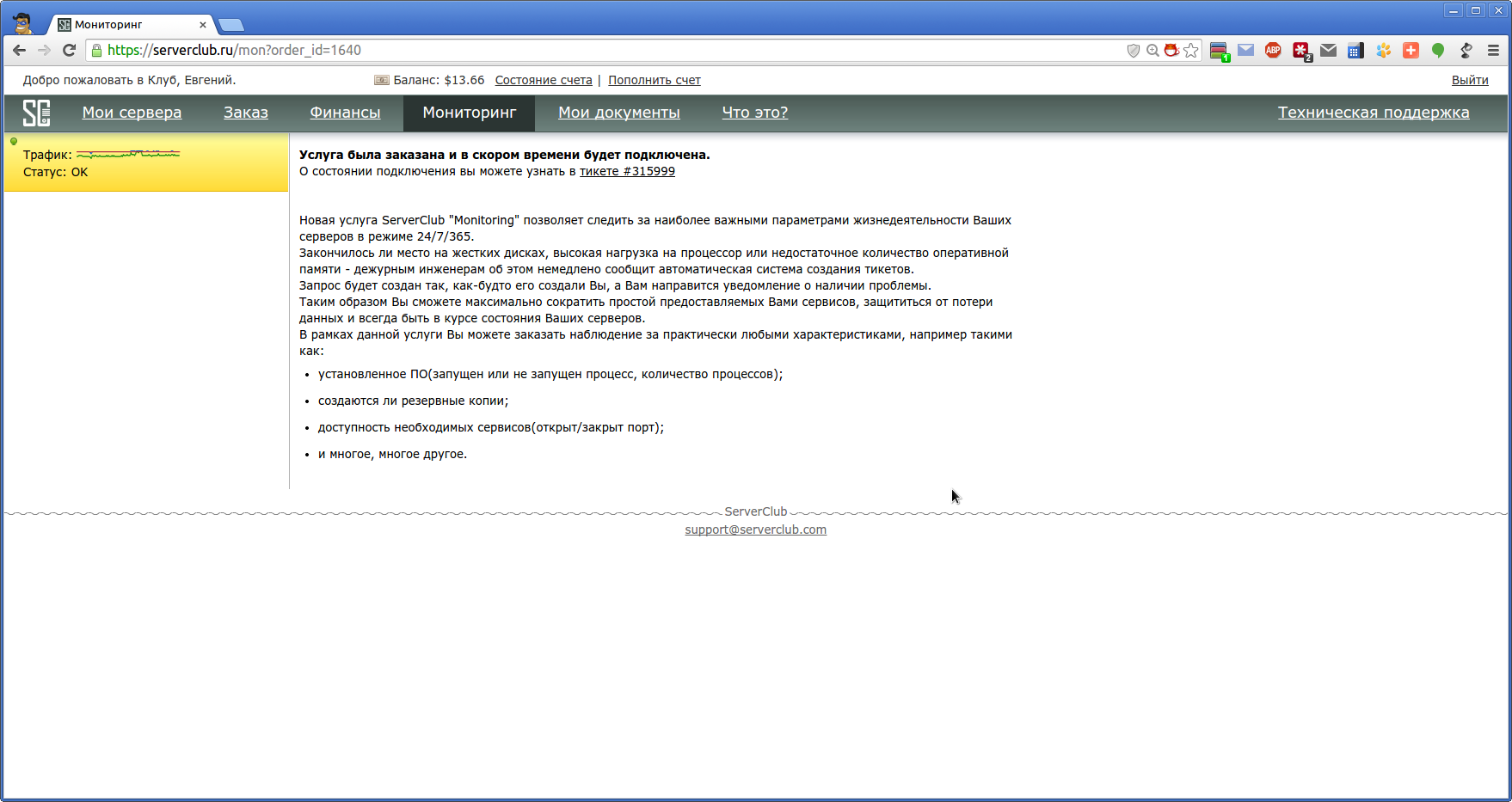The image size is (1512, 802).
Task: Go to Техническая поддержка
Action: tap(1374, 113)
